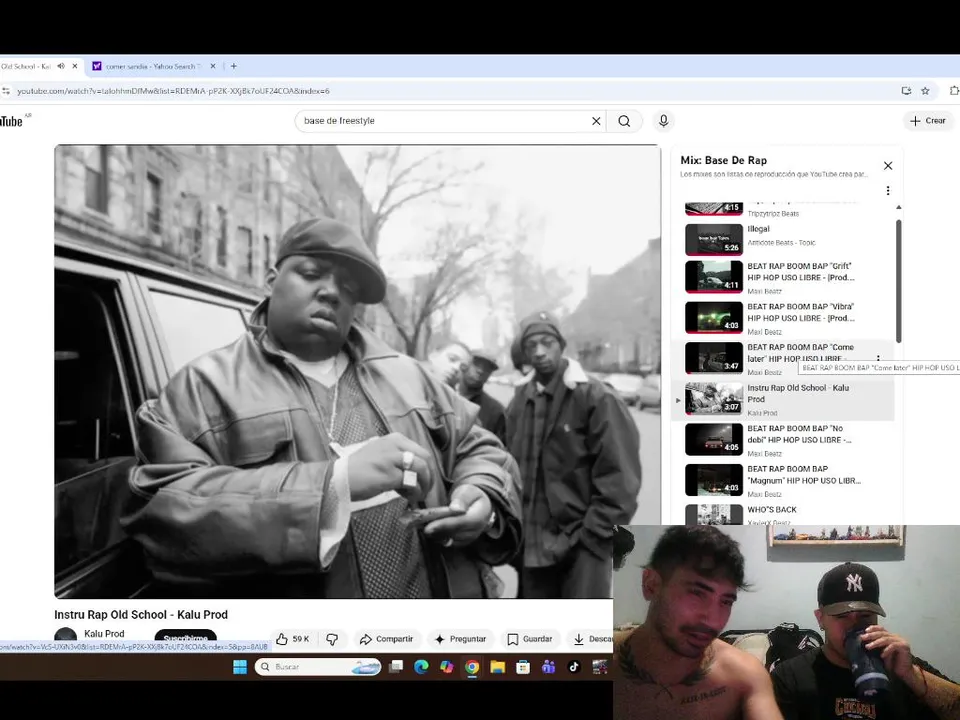Open the Windows Start menu
The height and width of the screenshot is (720, 960).
(240, 667)
